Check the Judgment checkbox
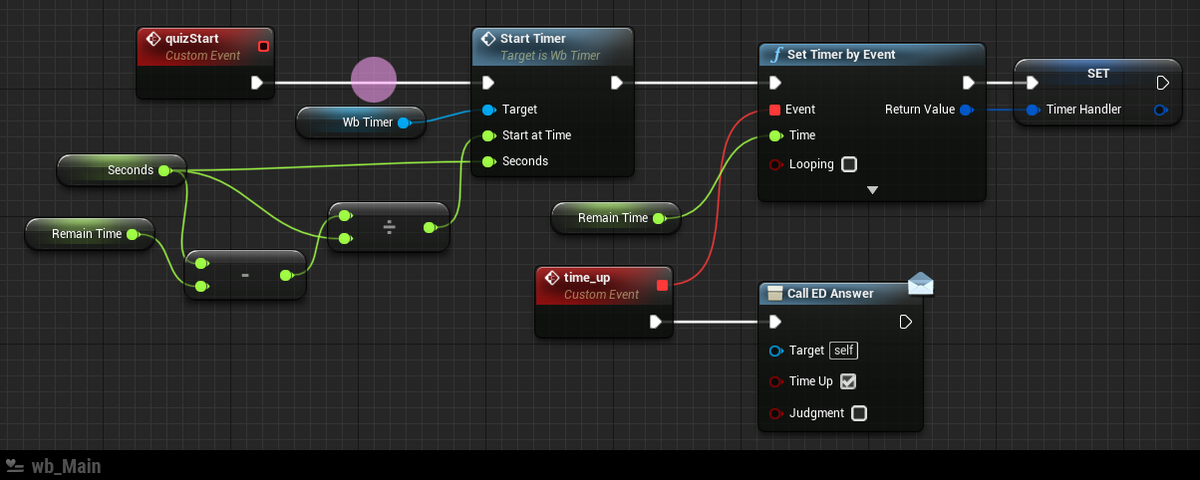 (858, 413)
